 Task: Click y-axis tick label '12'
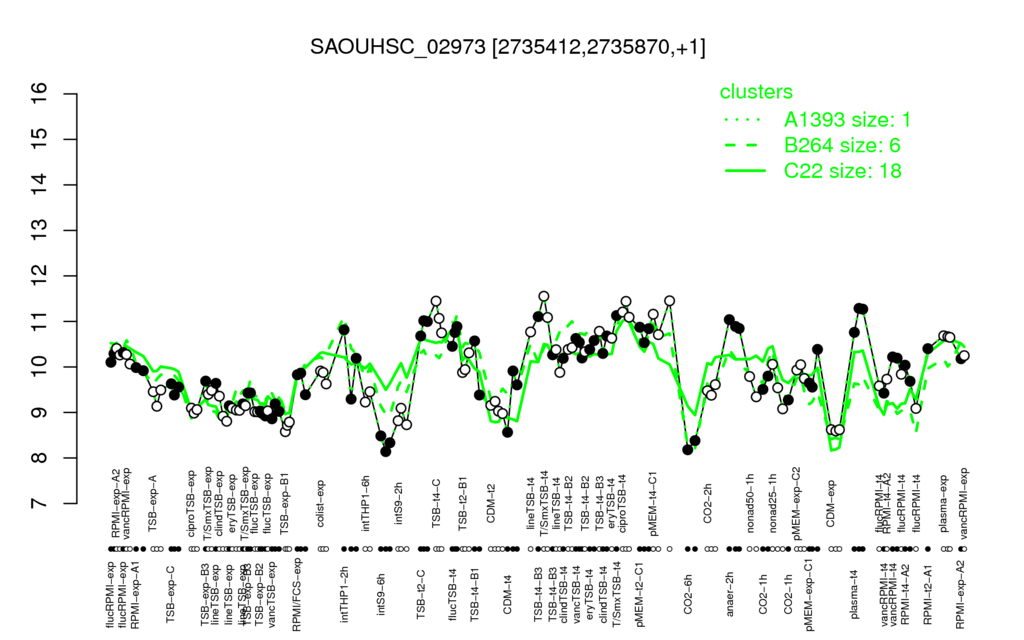click(40, 276)
